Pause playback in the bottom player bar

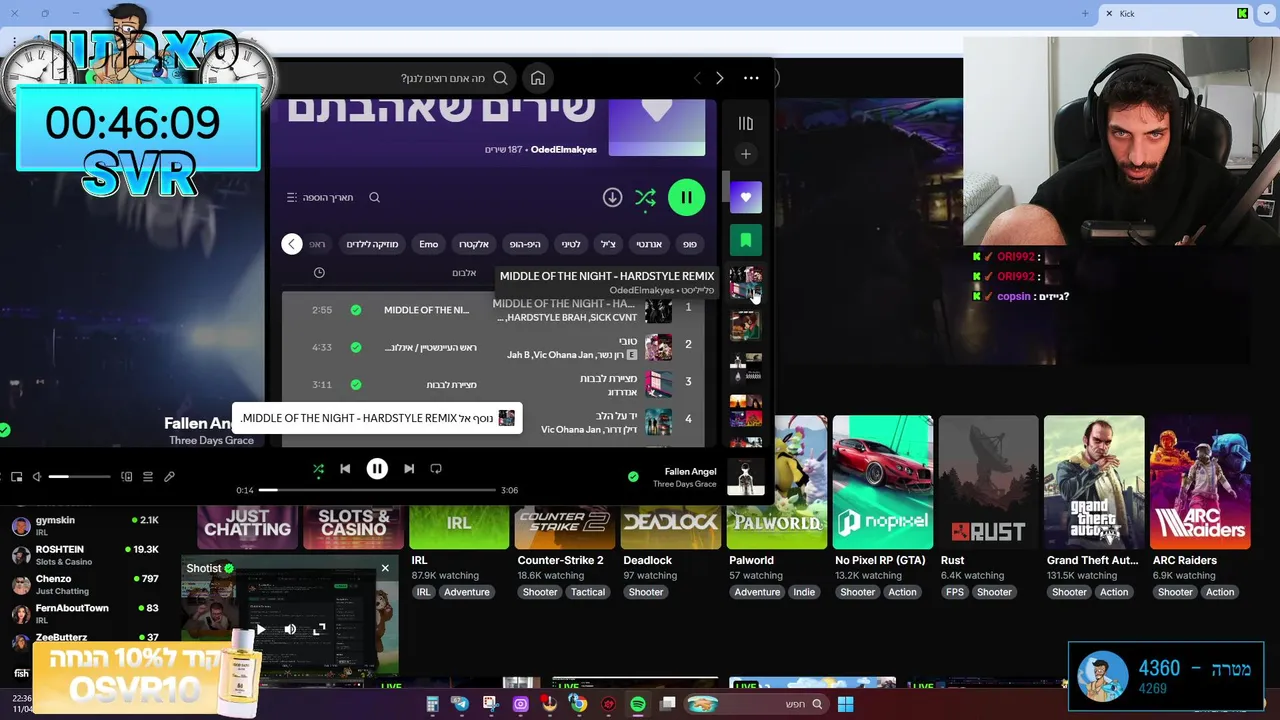(377, 468)
